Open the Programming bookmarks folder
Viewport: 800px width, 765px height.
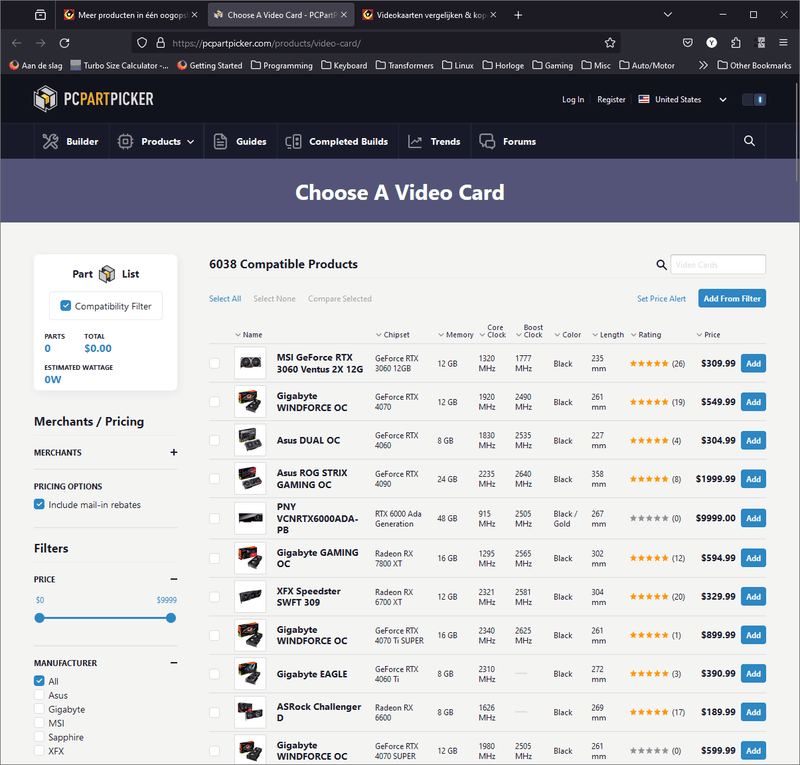(x=282, y=65)
